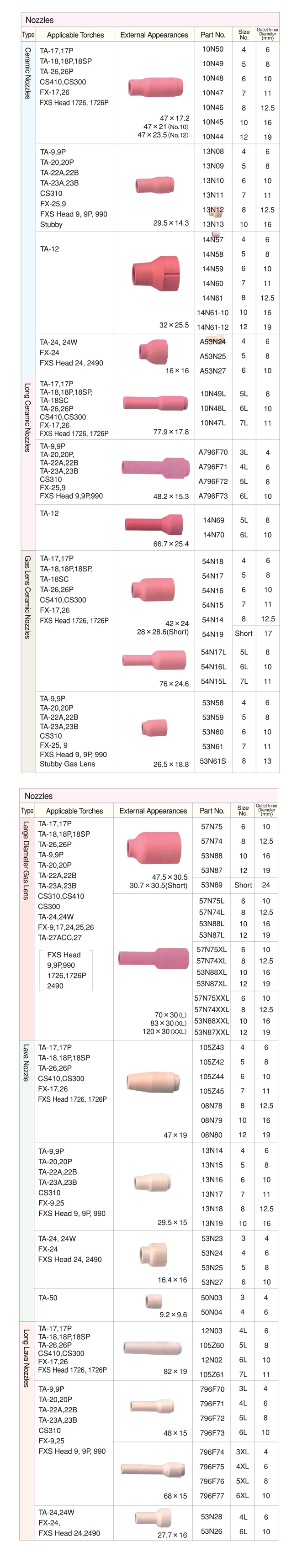Select part number 50N04
The width and height of the screenshot is (297, 1568).
[x=211, y=1312]
